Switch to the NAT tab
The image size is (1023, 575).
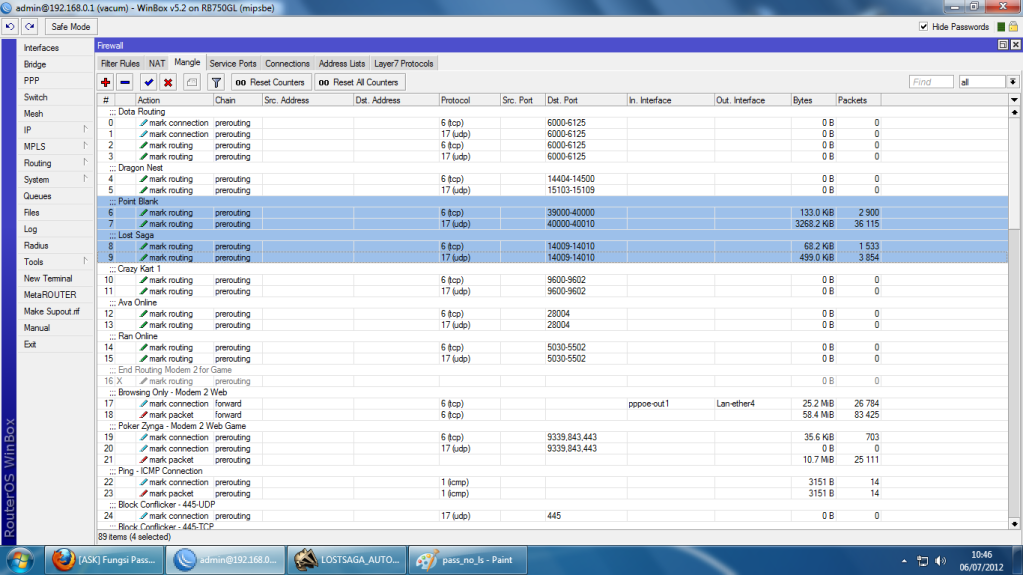157,63
